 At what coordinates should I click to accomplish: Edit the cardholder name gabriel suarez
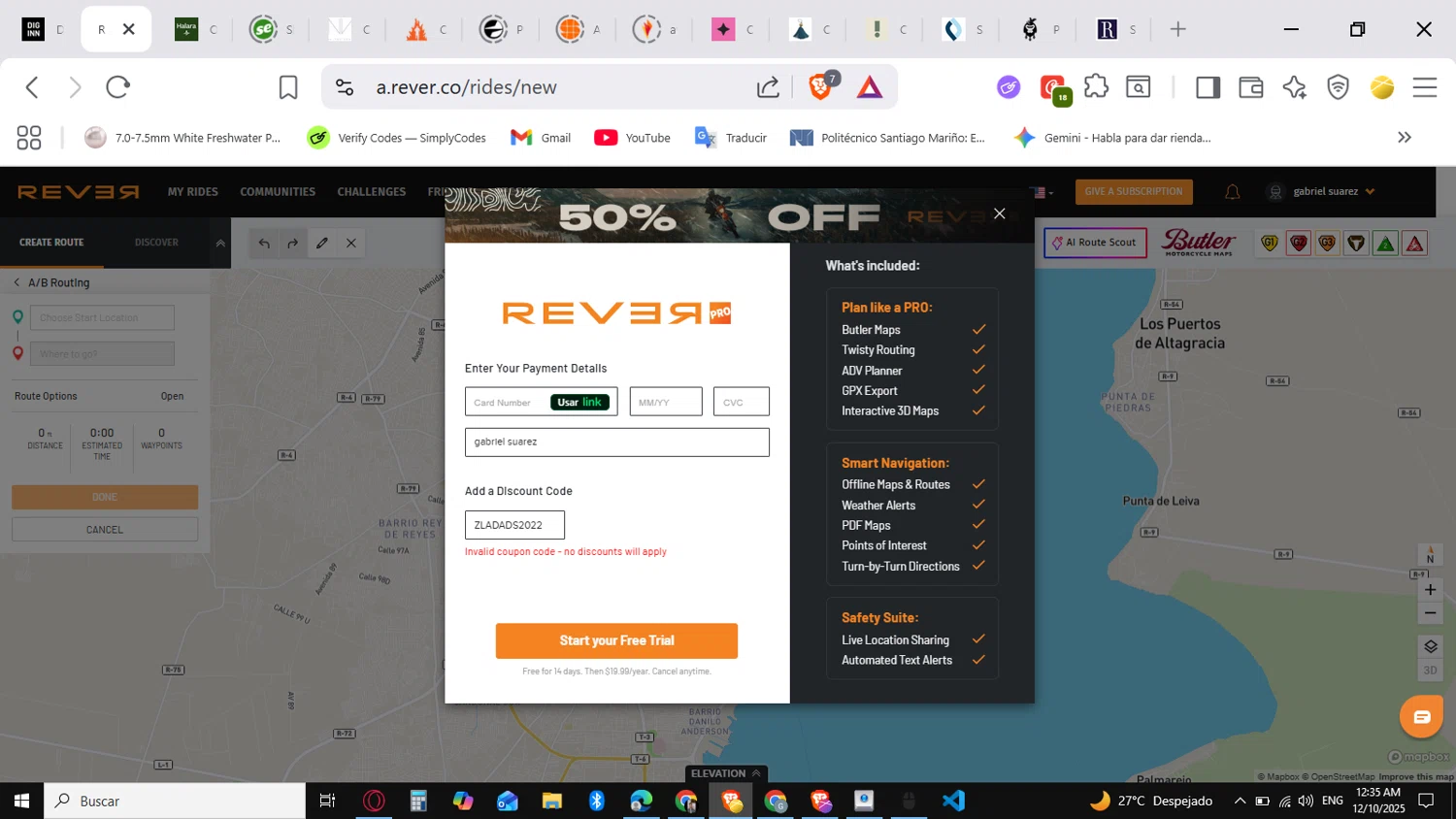click(616, 442)
